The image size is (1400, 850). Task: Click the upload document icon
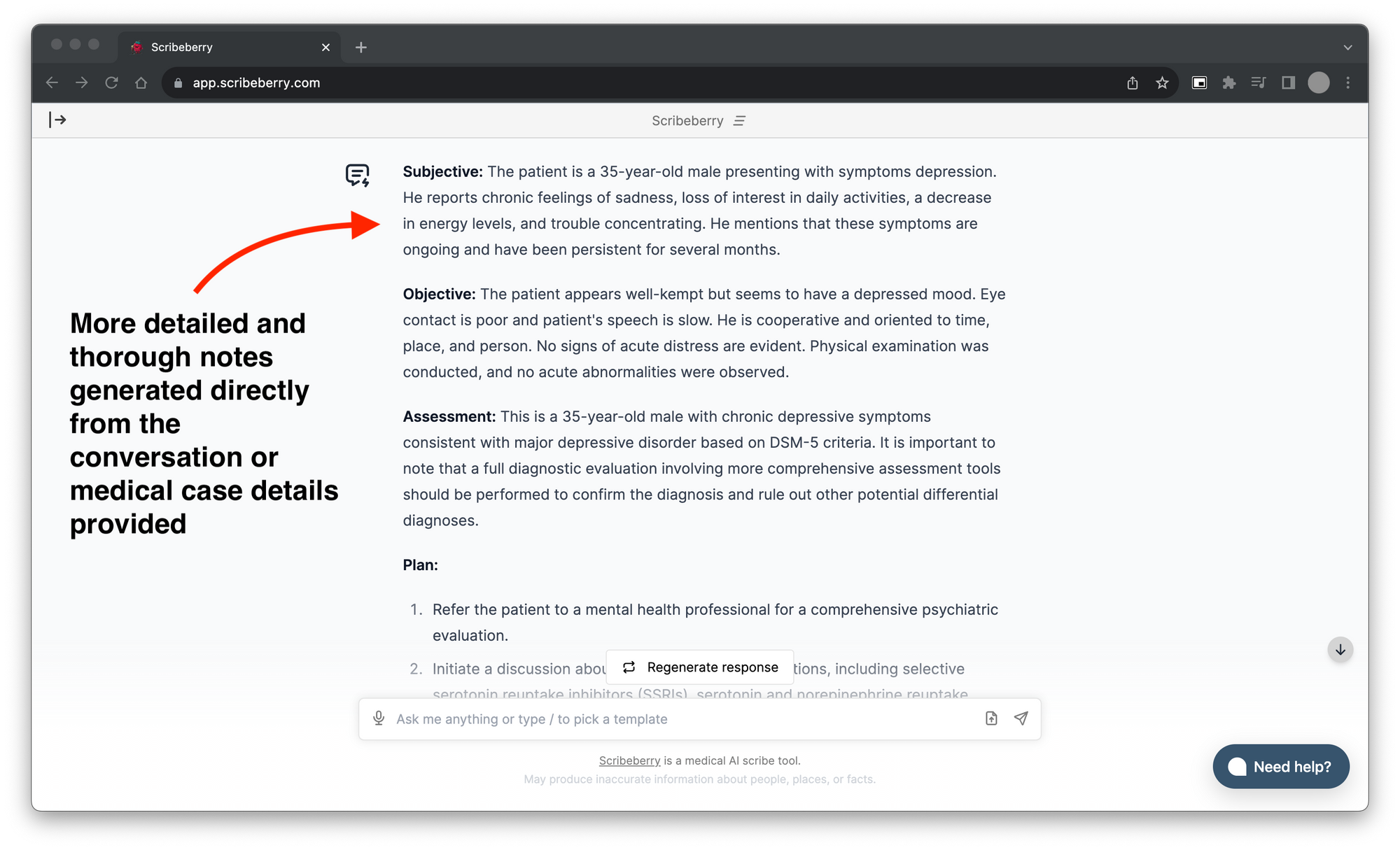click(x=991, y=718)
